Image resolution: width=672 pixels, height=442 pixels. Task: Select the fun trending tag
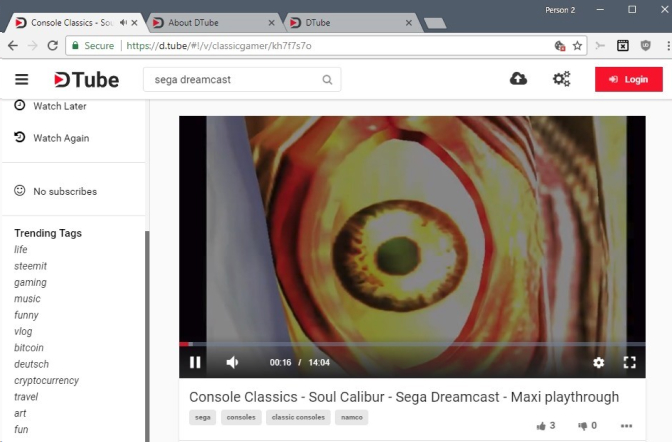[21, 430]
